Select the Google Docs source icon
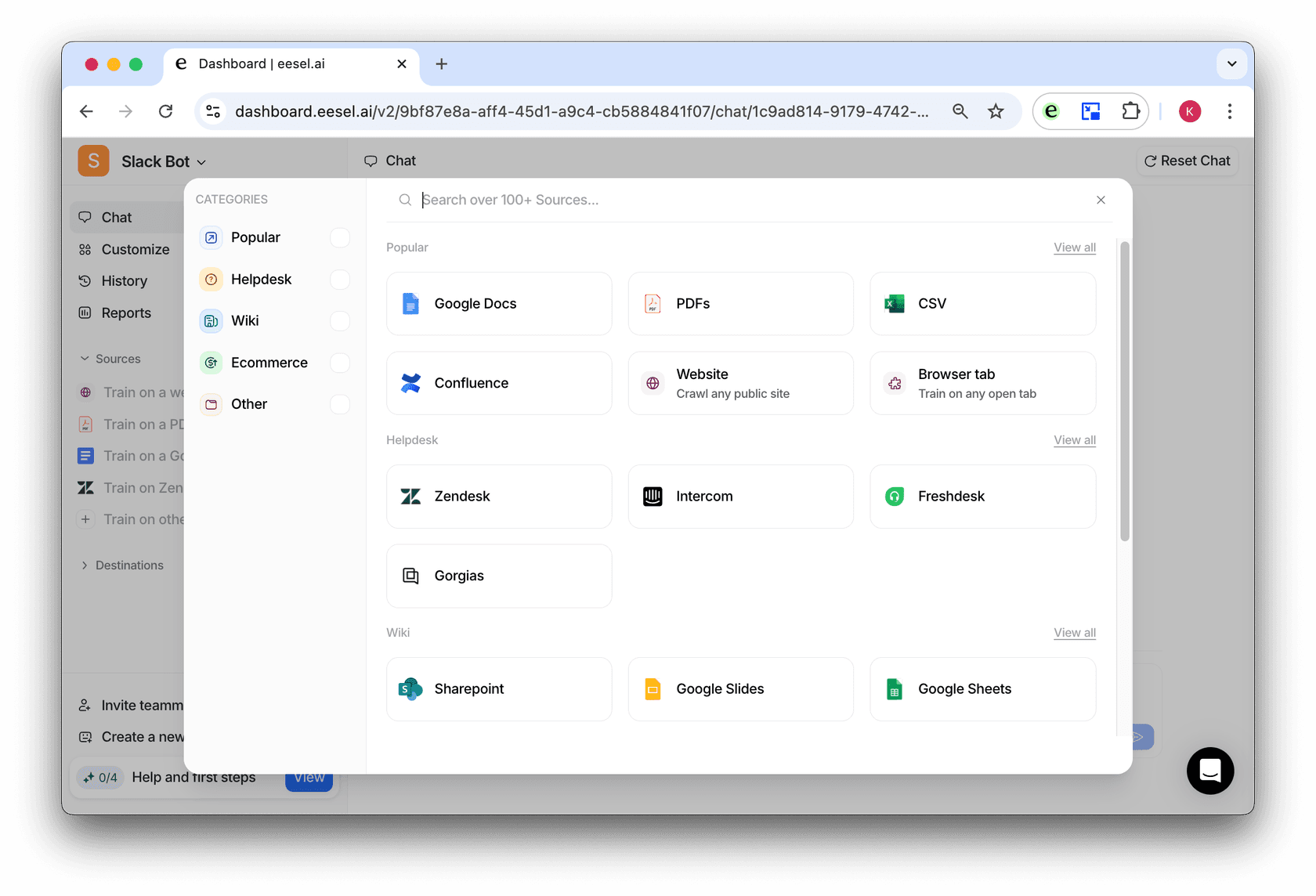The width and height of the screenshot is (1316, 896). [x=410, y=303]
